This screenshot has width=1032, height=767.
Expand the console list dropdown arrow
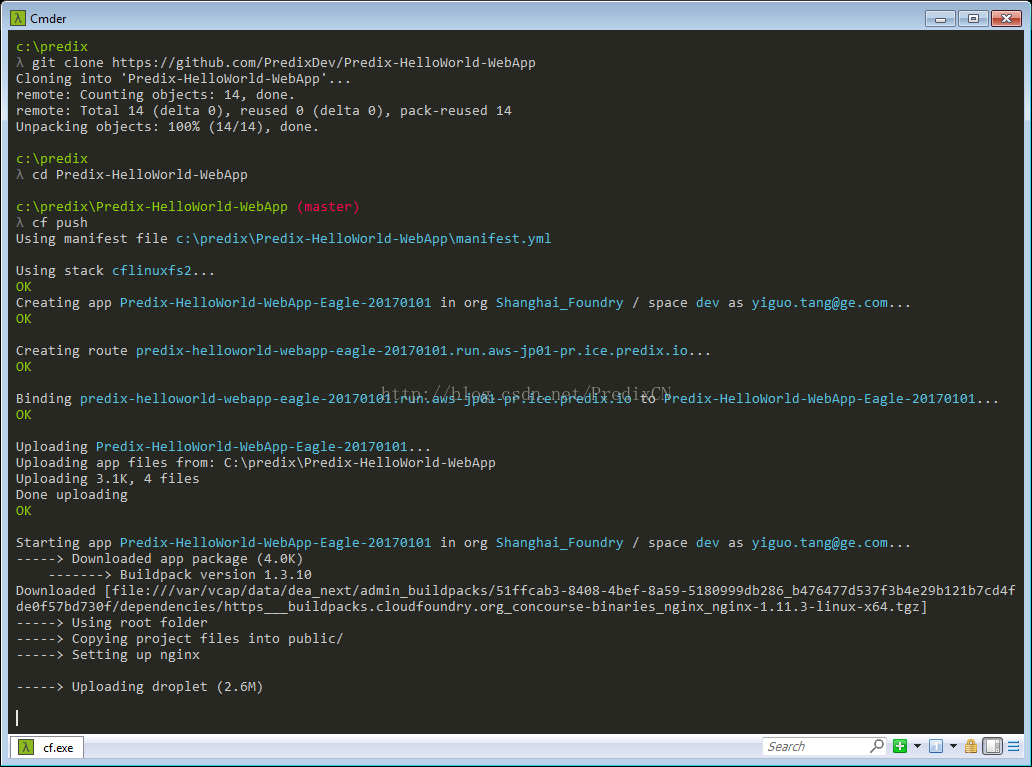point(953,746)
